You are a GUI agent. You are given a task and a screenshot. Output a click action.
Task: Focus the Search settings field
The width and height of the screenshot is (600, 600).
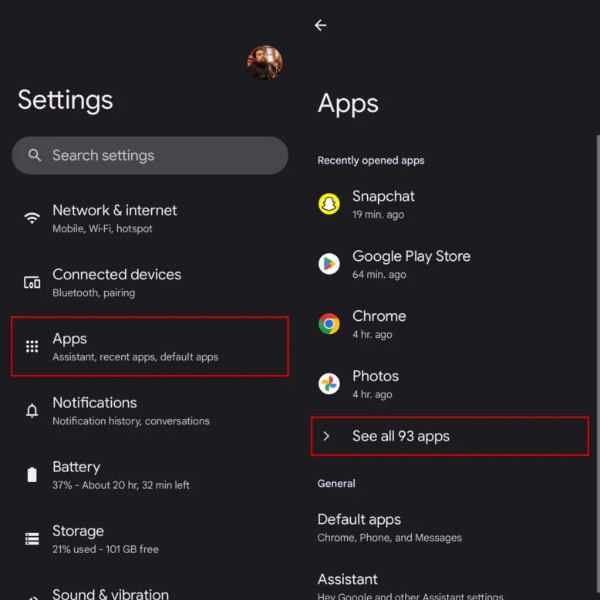(x=150, y=155)
